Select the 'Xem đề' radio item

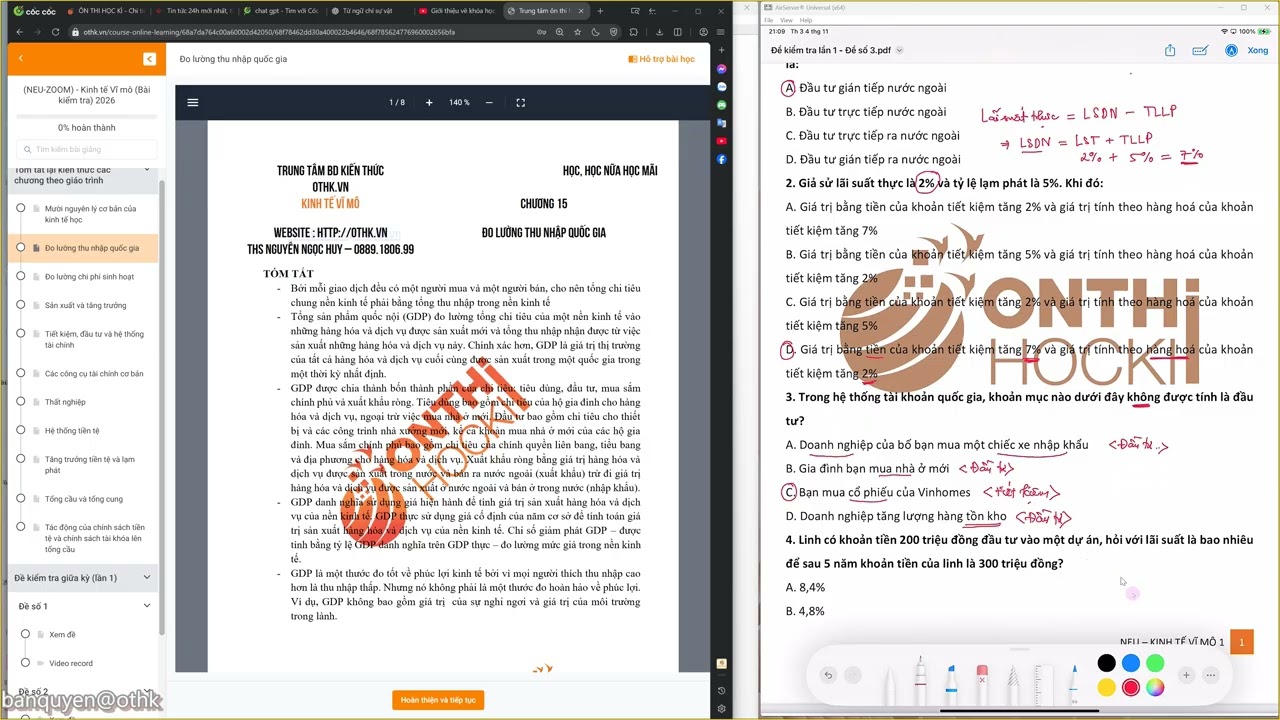click(26, 634)
